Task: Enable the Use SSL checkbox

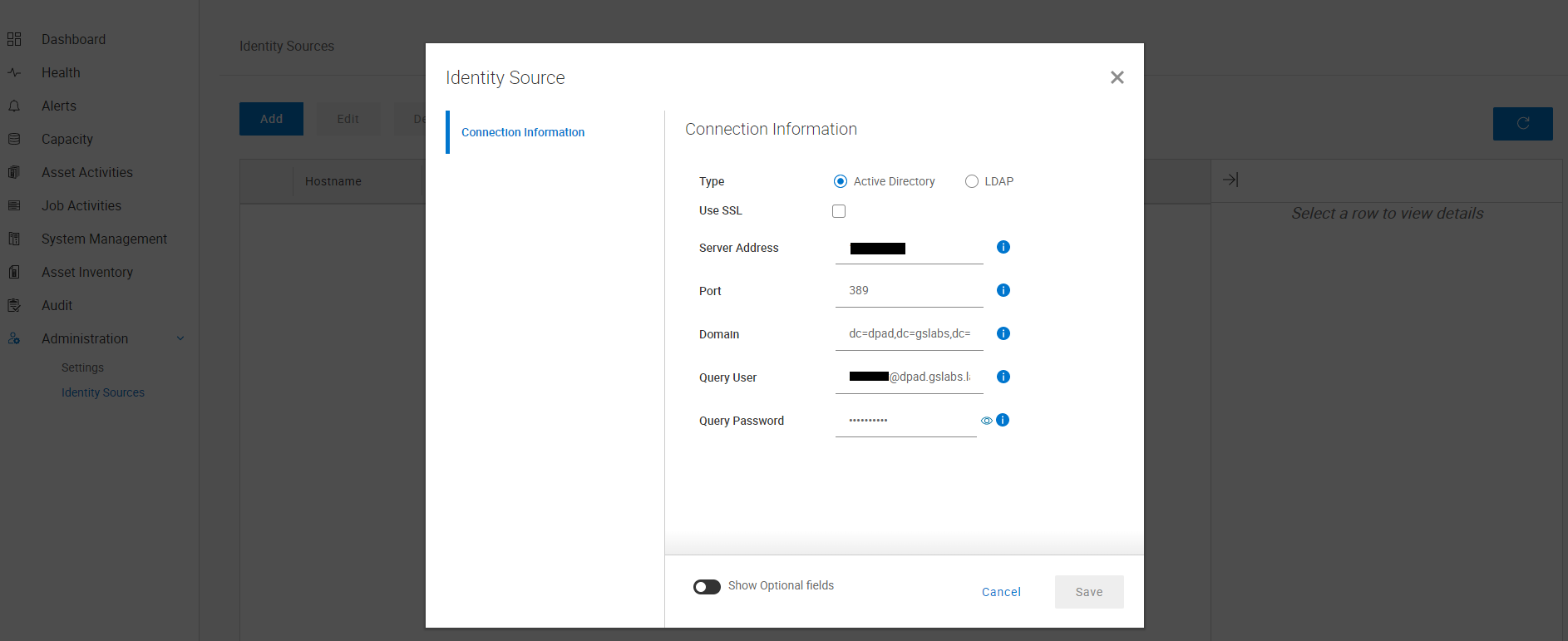Action: (x=839, y=211)
